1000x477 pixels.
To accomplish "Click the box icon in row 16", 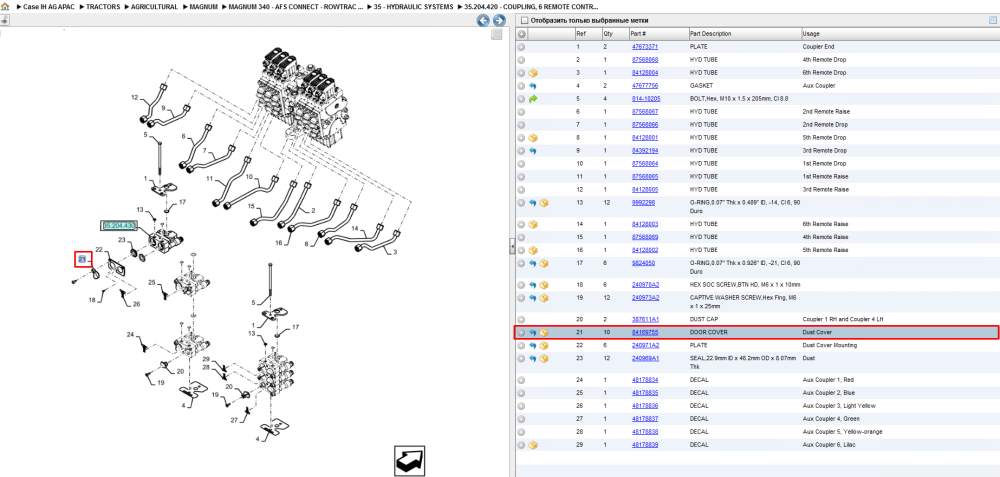I will 533,250.
